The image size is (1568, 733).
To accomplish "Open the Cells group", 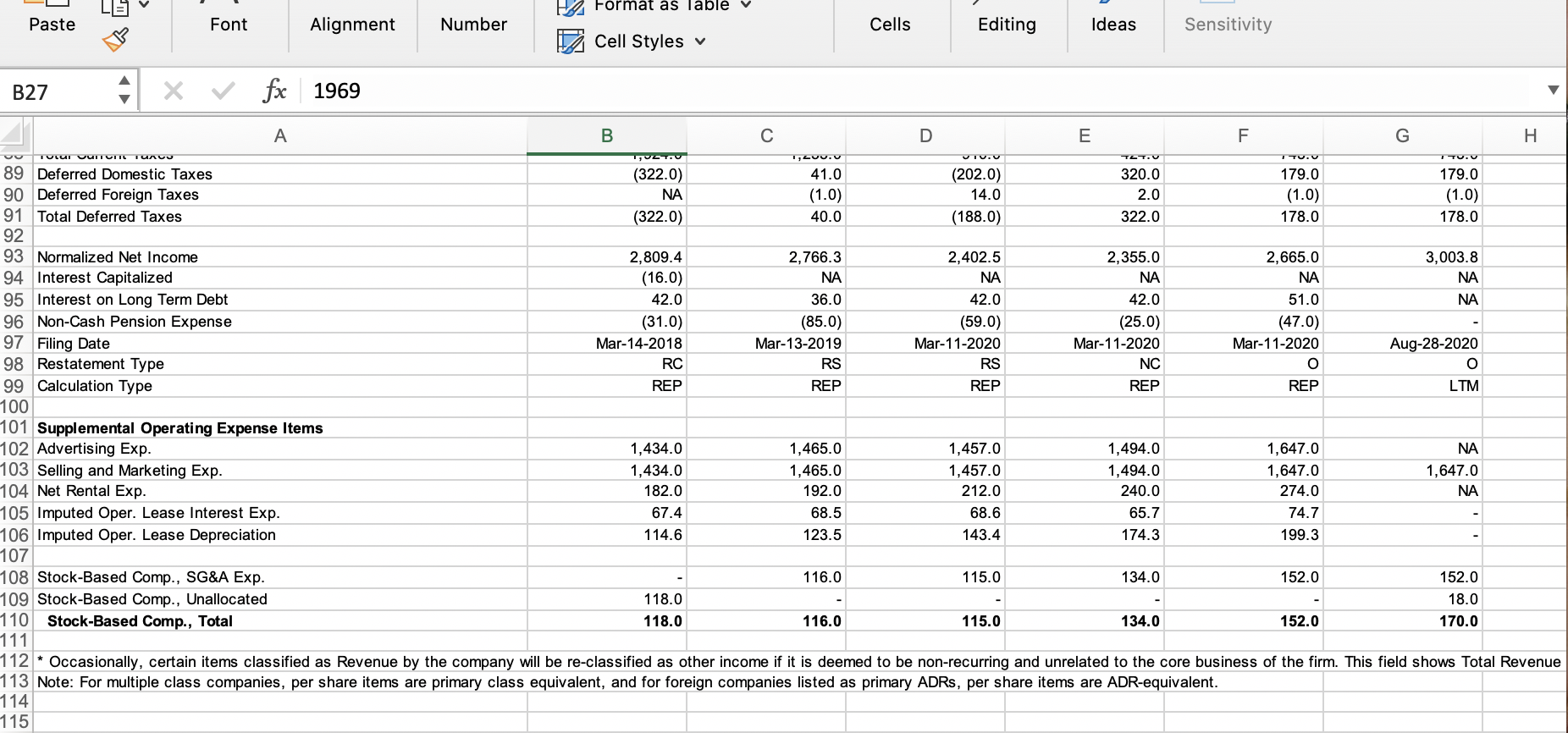I will (x=890, y=25).
